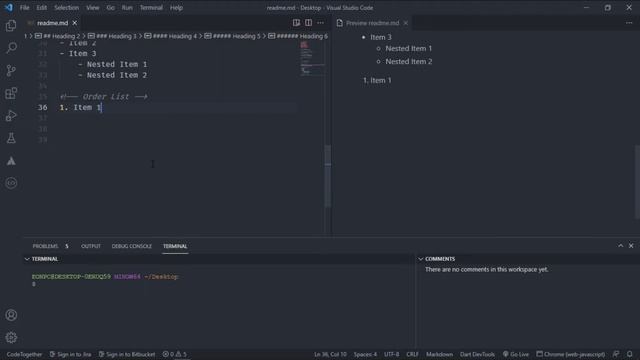
Task: Open editor More Actions ellipsis
Action: (x=320, y=23)
